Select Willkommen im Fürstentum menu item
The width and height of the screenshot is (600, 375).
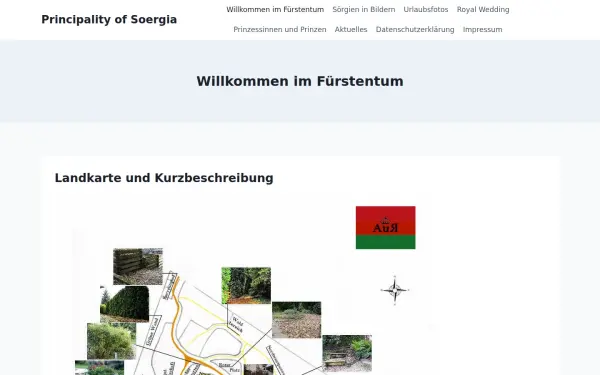275,10
